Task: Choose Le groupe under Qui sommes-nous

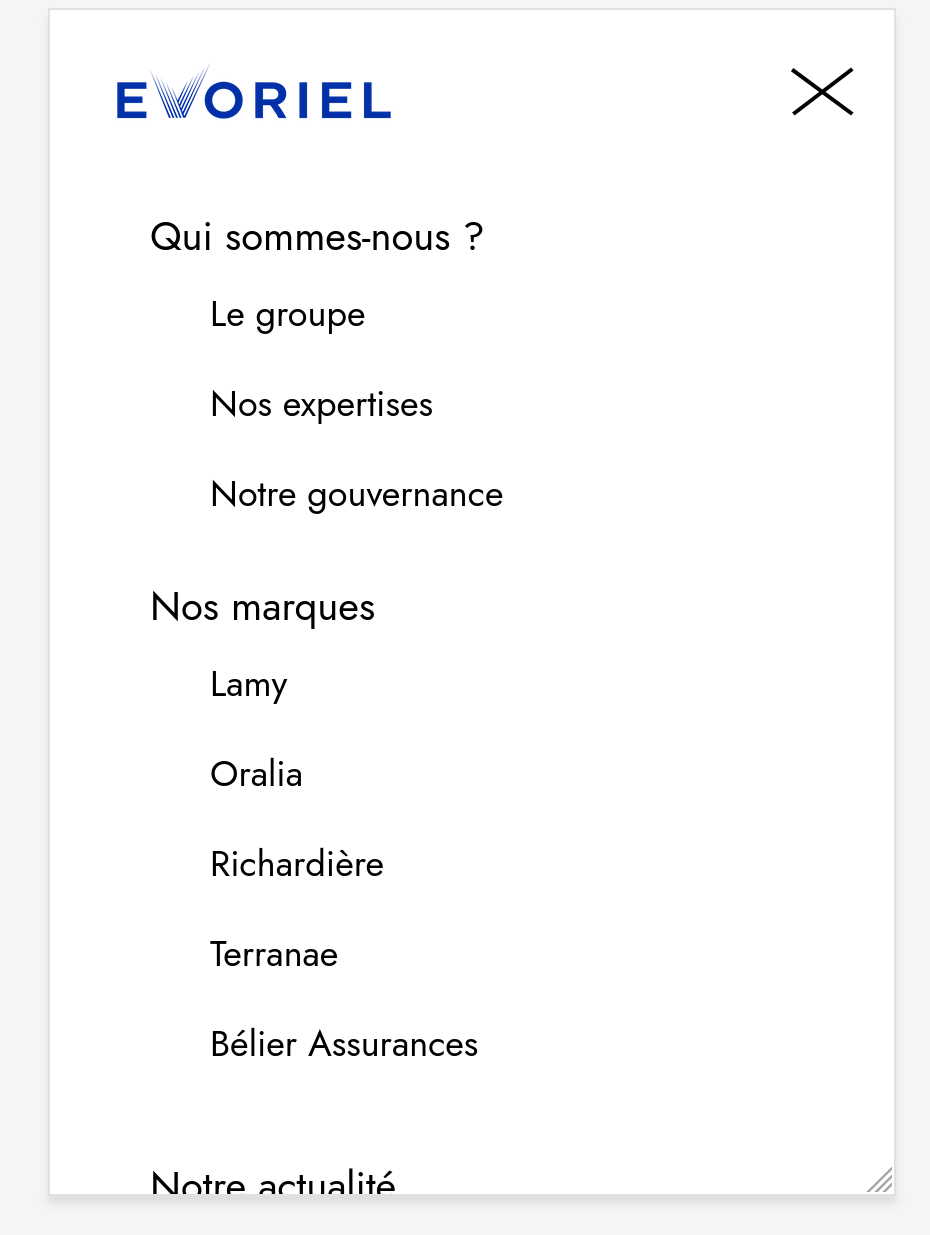Action: 287,315
